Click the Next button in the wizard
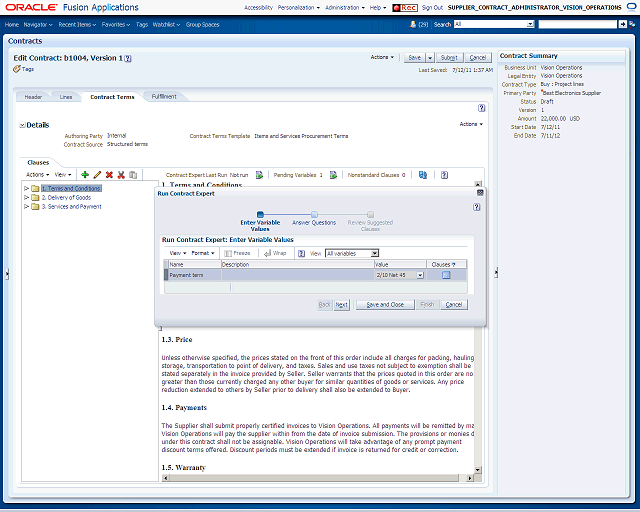 341,305
